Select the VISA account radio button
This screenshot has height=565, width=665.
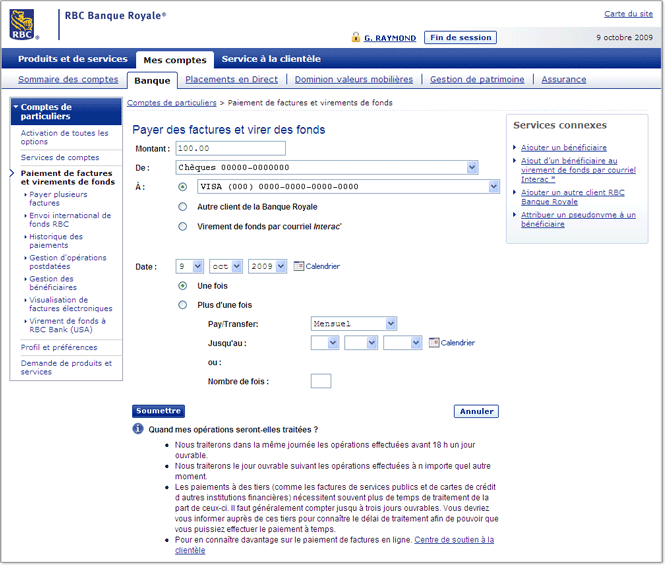pyautogui.click(x=182, y=187)
